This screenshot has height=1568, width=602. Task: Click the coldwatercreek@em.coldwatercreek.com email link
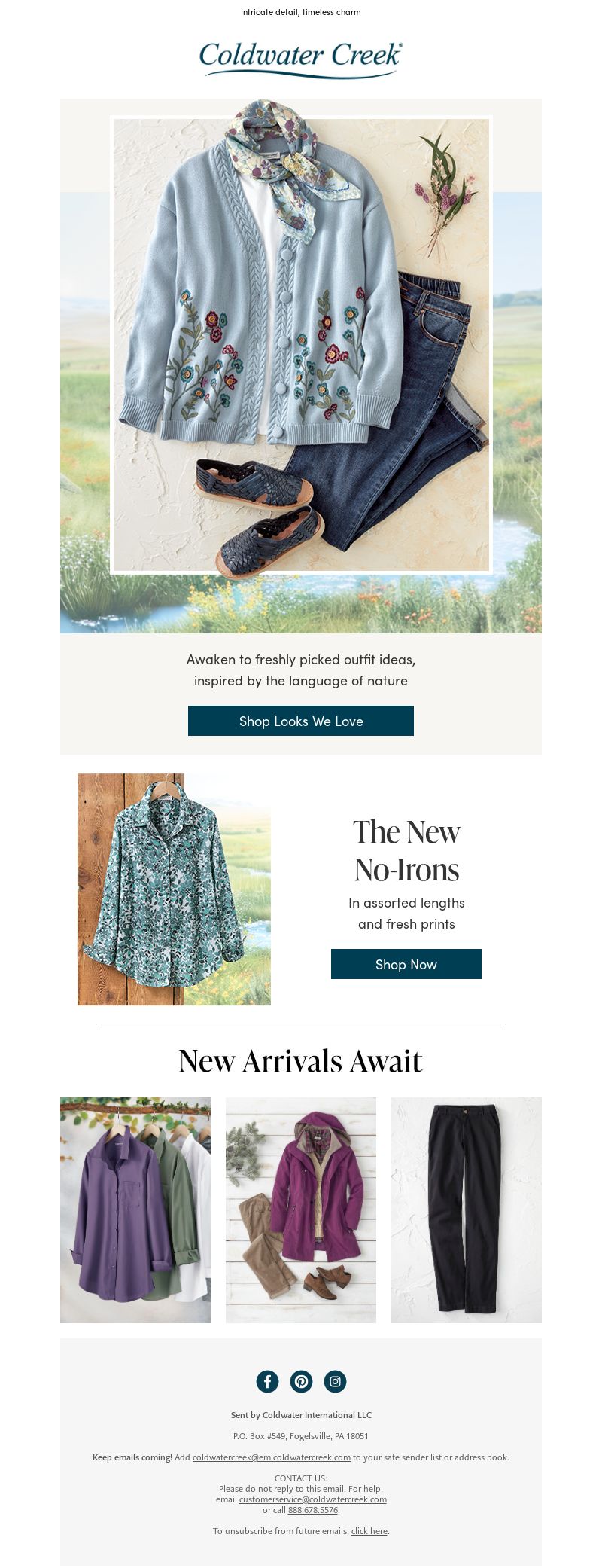point(272,1457)
